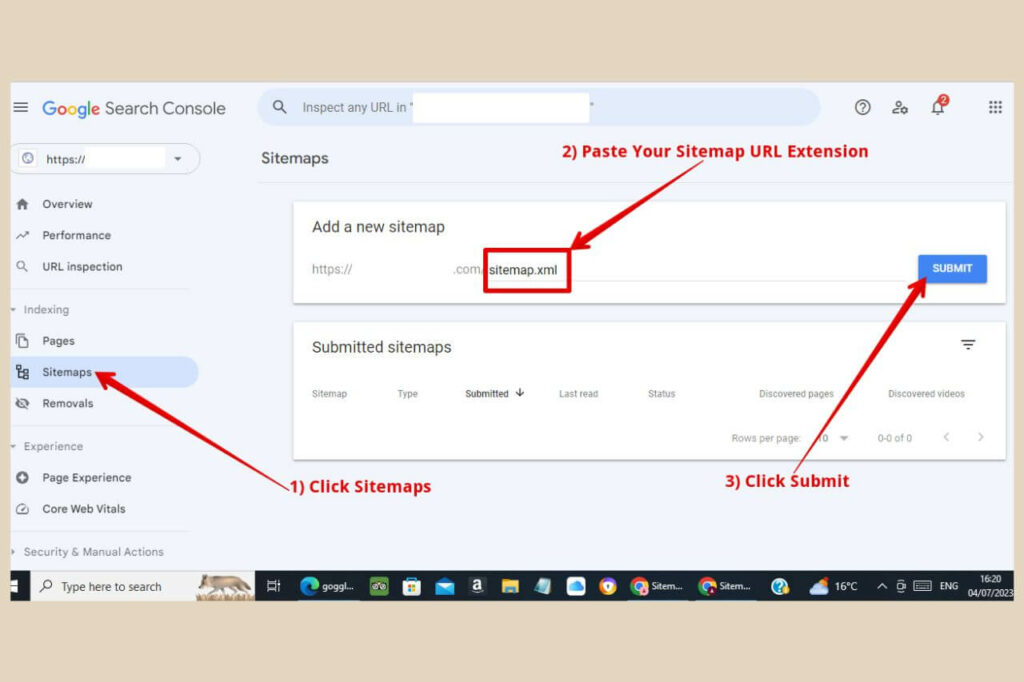The height and width of the screenshot is (682, 1024).
Task: Open the Google apps grid
Action: (x=995, y=107)
